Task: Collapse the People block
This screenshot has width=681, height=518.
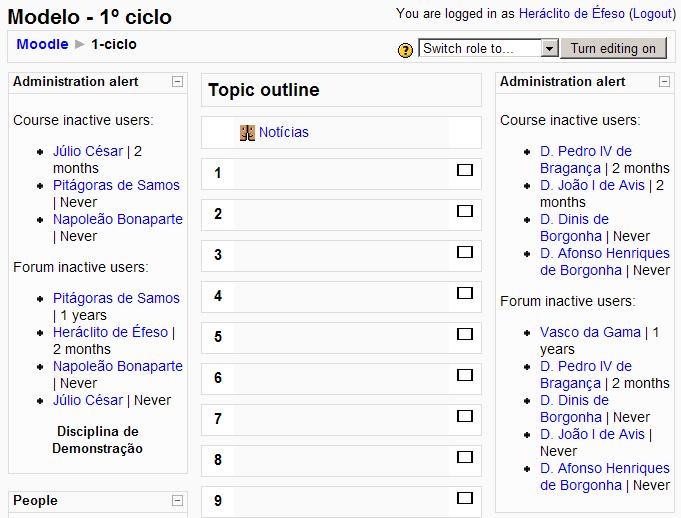Action: (x=177, y=500)
